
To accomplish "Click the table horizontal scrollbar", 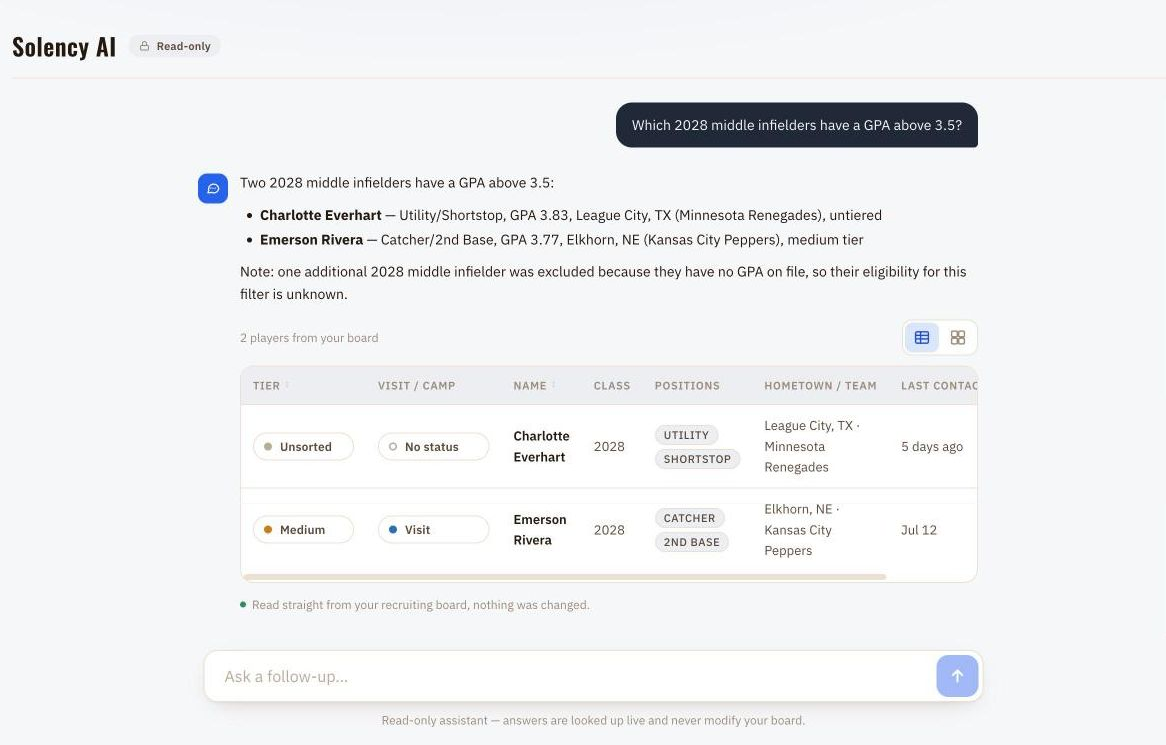I will [564, 577].
